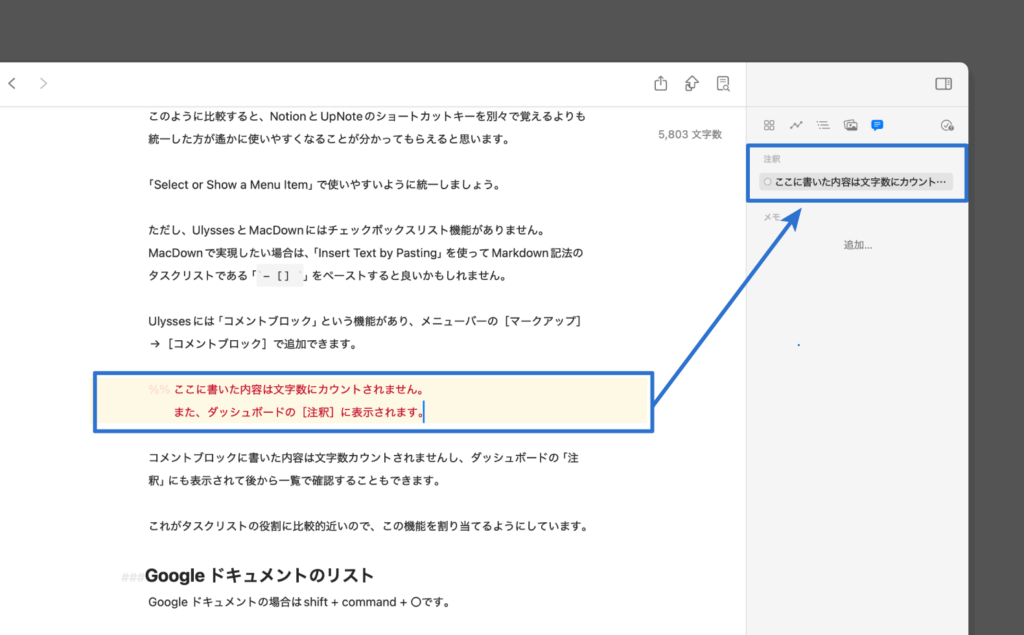1024x635 pixels.
Task: Click the circle beside the annotation entry
Action: 767,182
